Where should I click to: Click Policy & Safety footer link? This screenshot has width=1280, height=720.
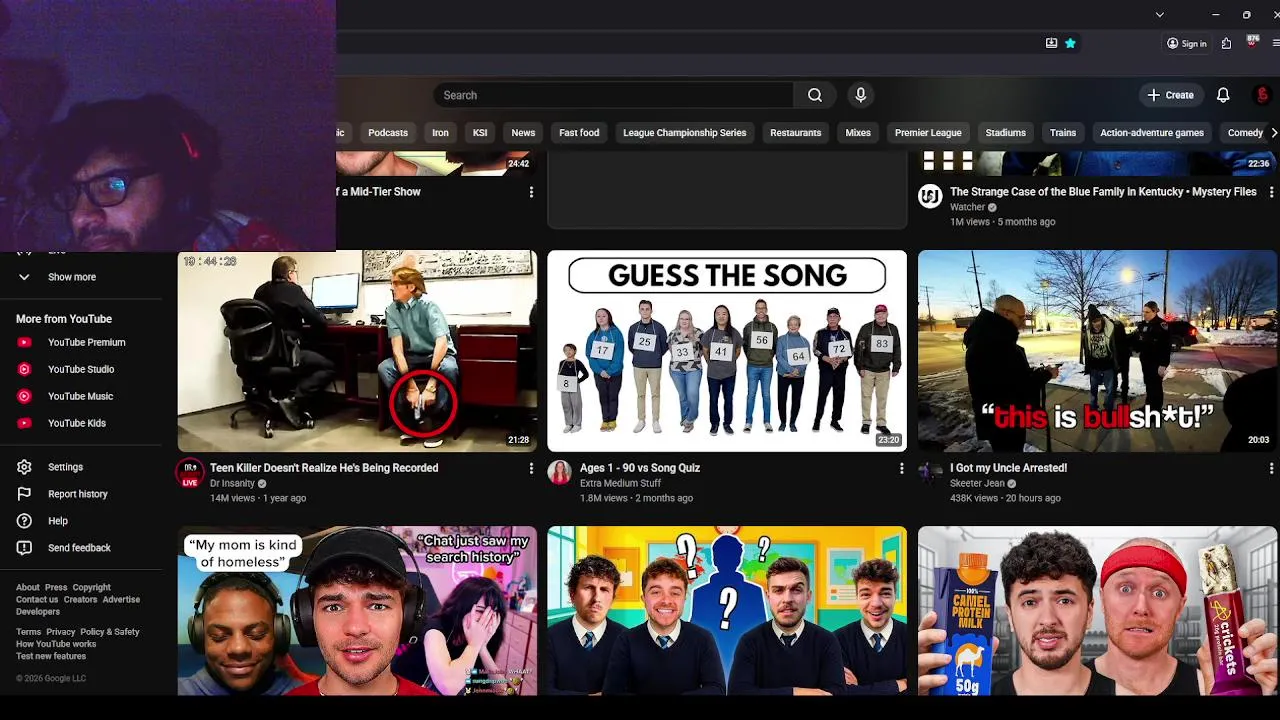(110, 632)
